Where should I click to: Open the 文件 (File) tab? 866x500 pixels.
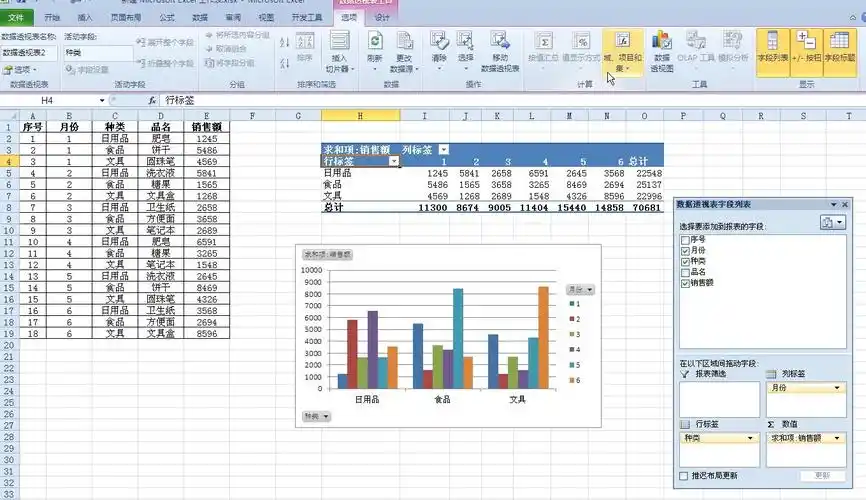point(16,18)
